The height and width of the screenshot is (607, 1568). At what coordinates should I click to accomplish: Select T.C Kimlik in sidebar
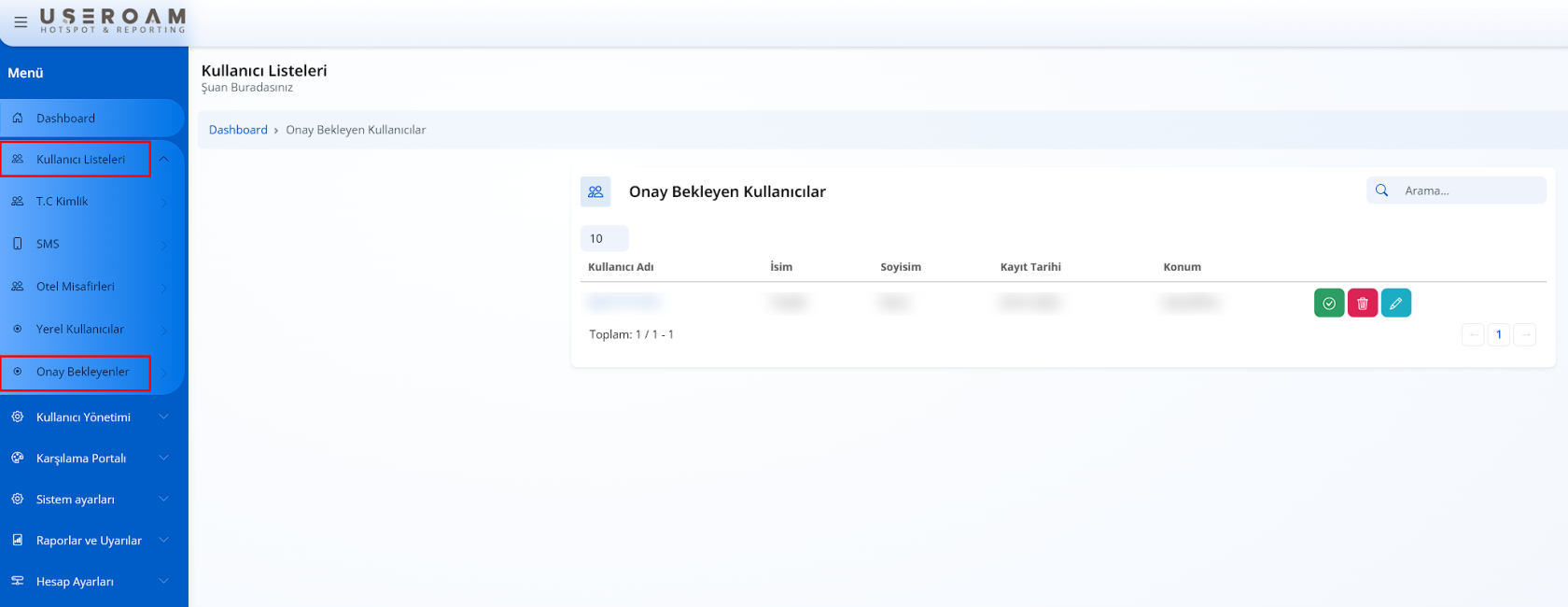(x=63, y=202)
